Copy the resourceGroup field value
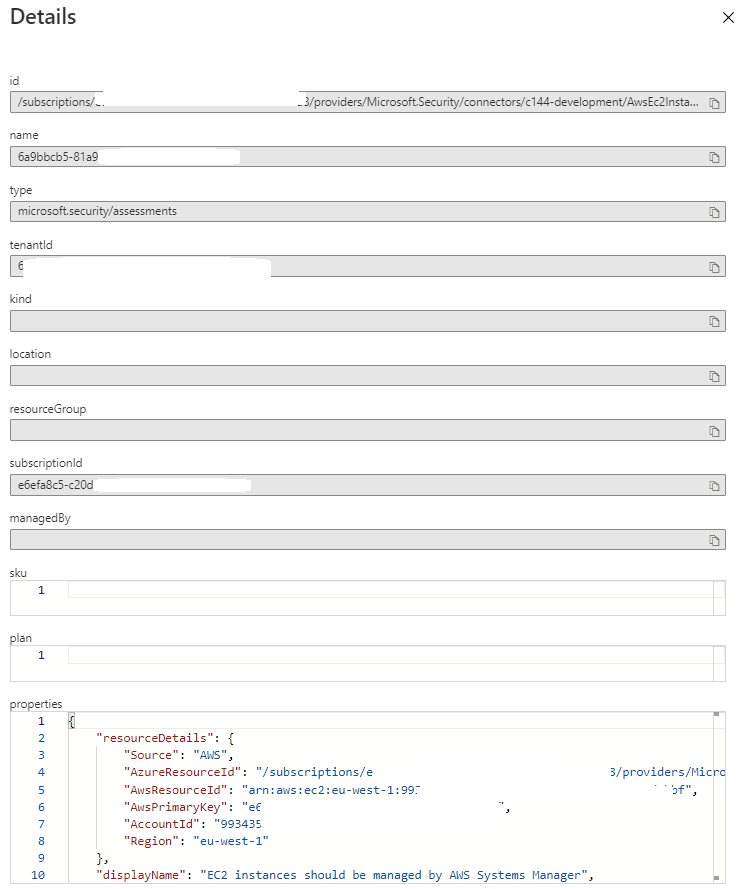 click(714, 432)
